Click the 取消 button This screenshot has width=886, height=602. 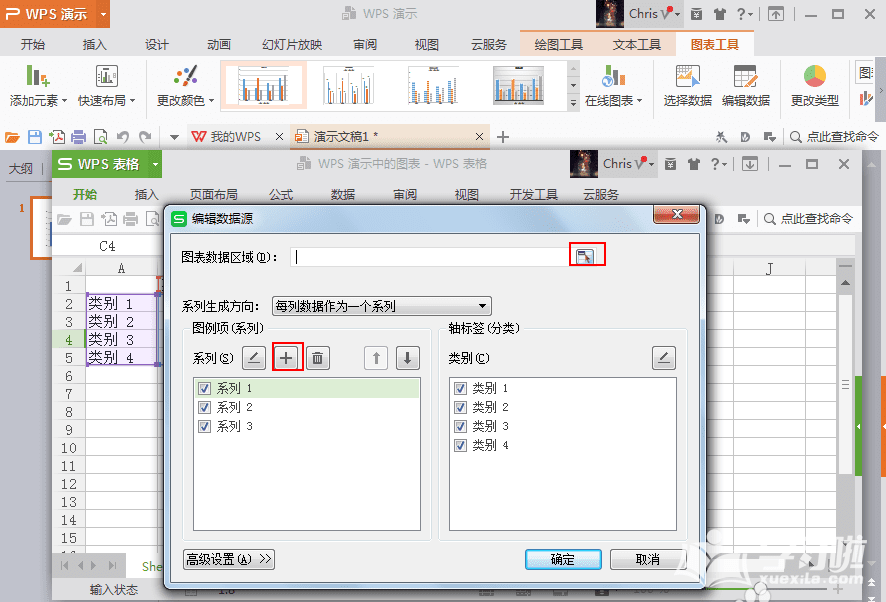[x=647, y=559]
